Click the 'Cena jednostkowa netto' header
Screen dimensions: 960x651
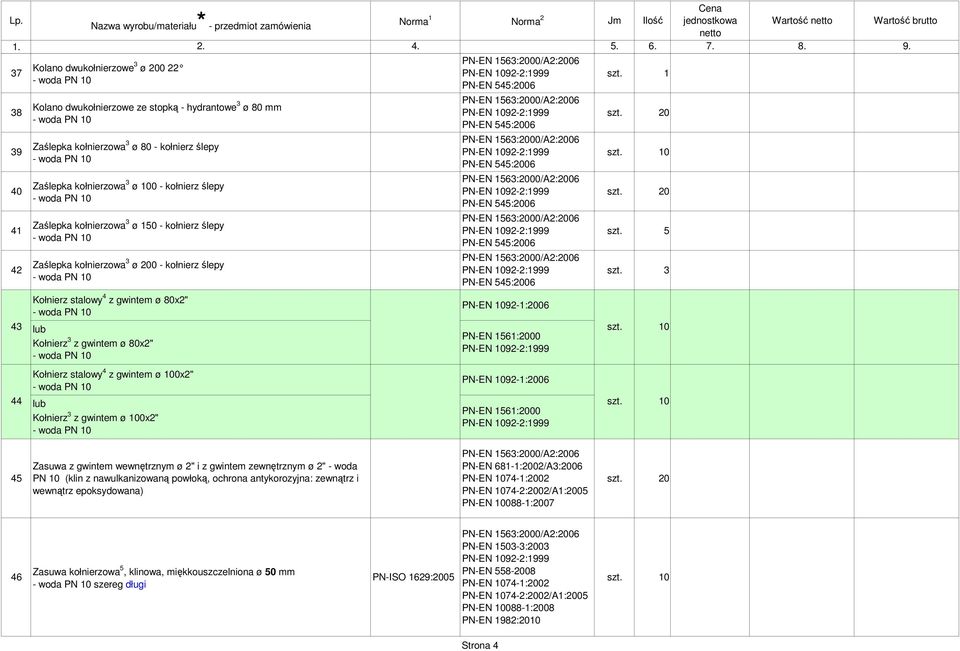coord(710,21)
